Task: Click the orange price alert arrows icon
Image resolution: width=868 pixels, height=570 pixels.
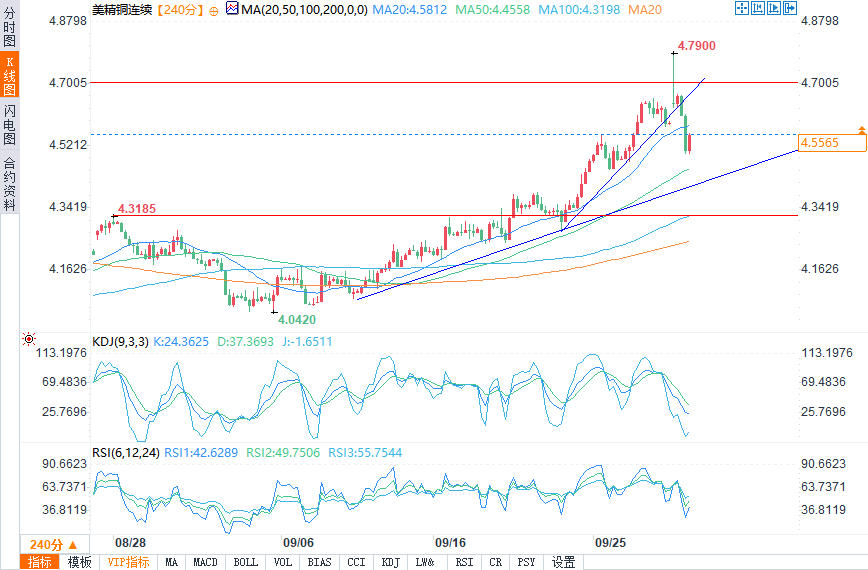Action: pyautogui.click(x=861, y=130)
